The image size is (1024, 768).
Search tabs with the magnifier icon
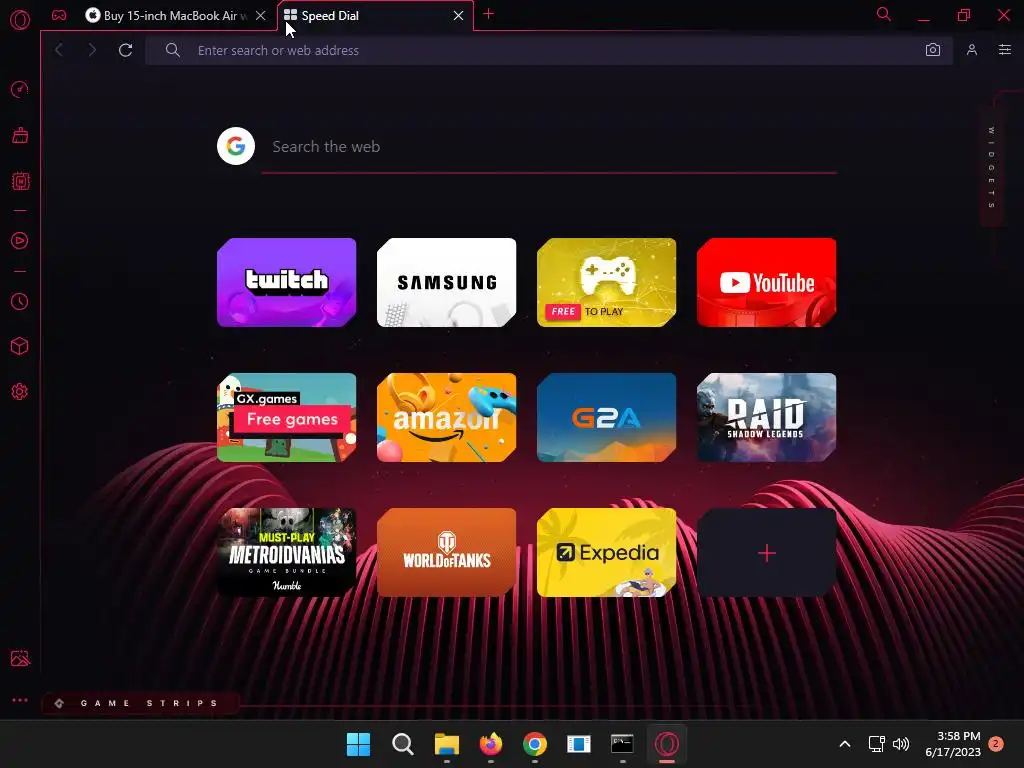(884, 14)
